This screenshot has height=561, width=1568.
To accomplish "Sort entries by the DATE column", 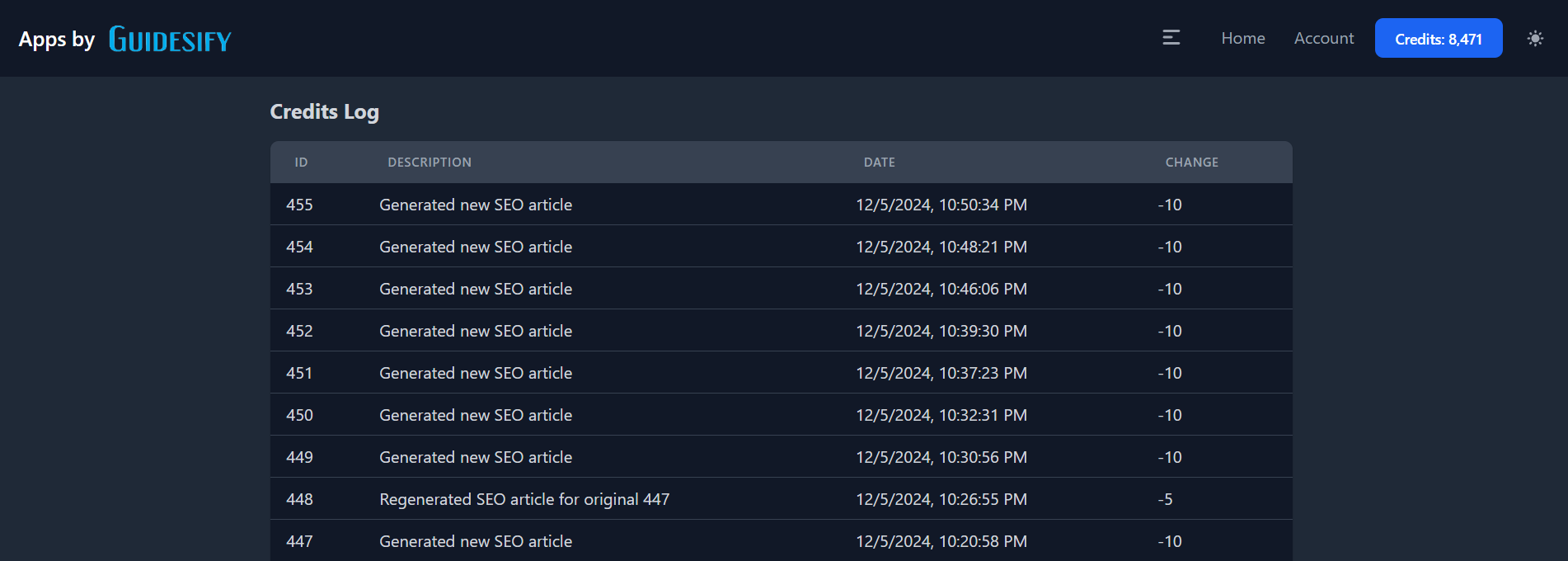I will [x=879, y=162].
